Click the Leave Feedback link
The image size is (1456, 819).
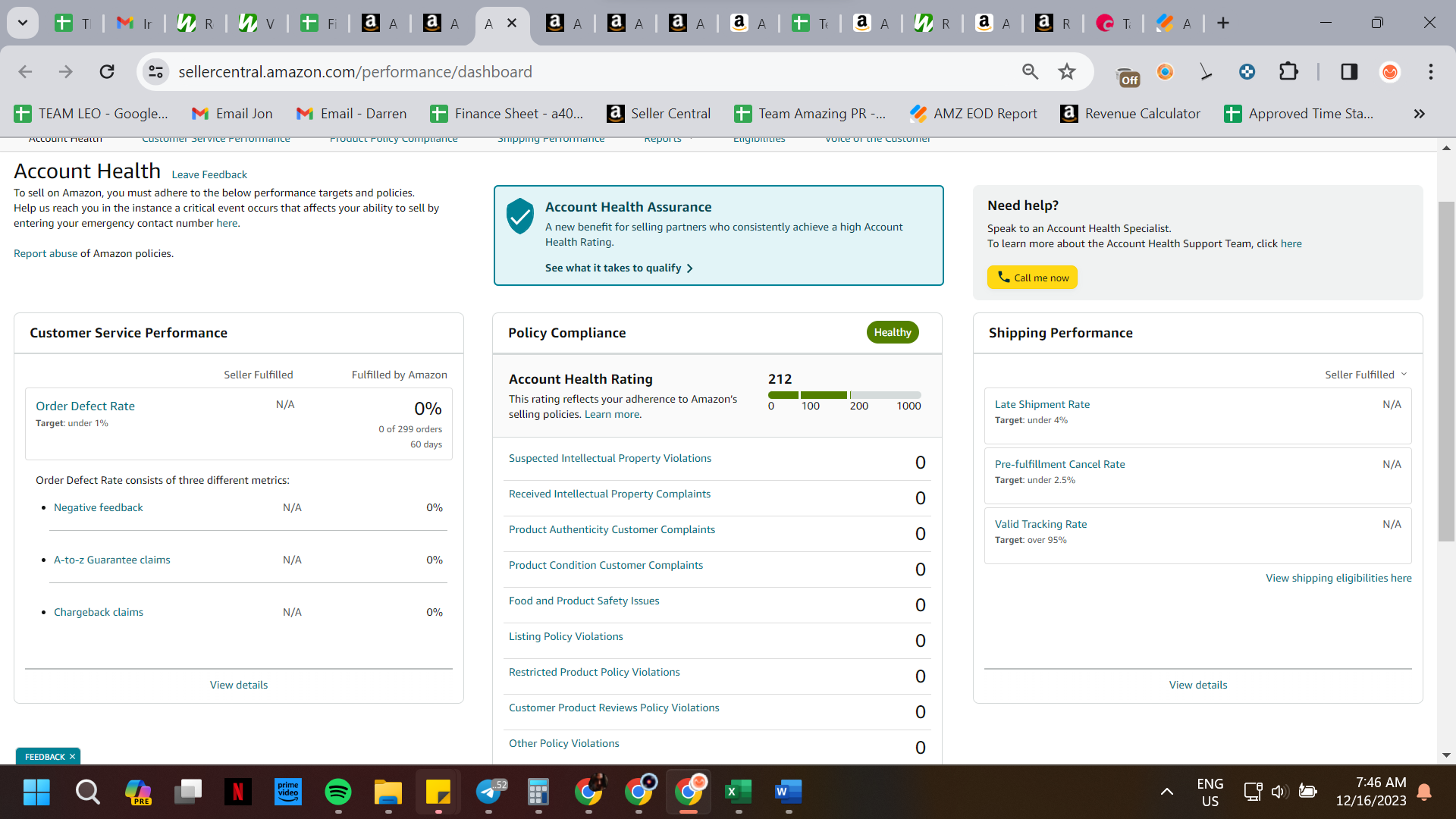tap(209, 174)
